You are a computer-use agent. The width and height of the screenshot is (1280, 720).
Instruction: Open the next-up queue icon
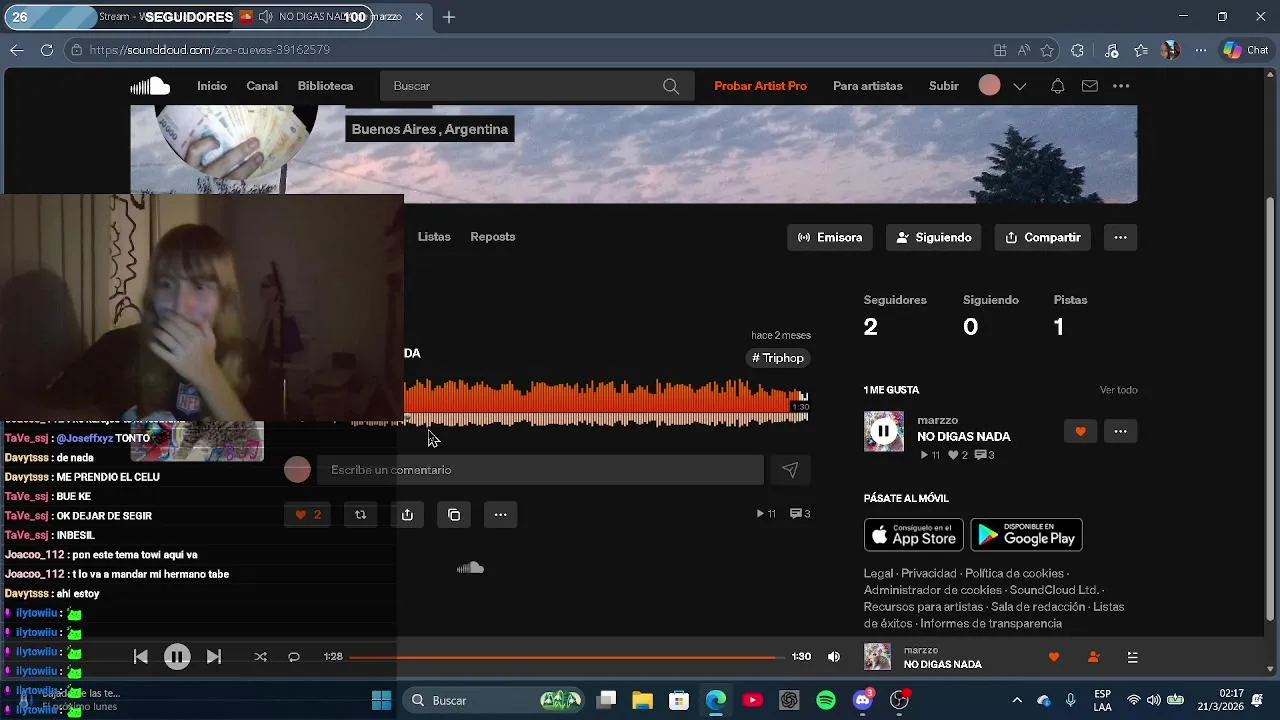tap(1132, 657)
